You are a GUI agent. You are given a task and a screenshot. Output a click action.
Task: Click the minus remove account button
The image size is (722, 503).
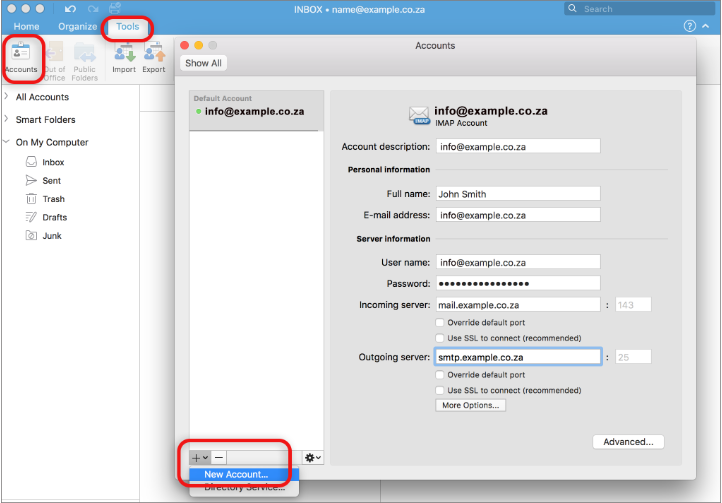point(219,457)
